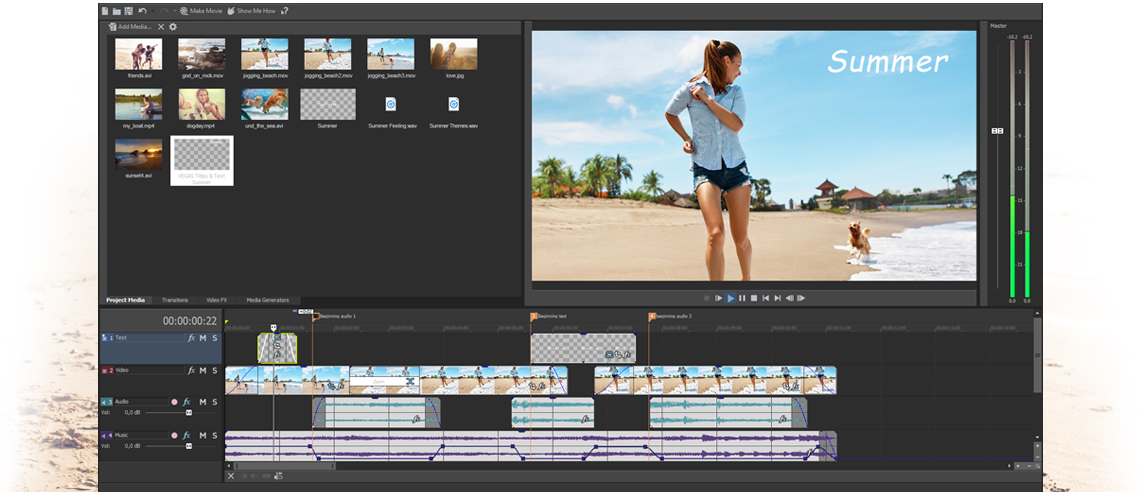
Task: Open track FX for the Music track
Action: click(186, 435)
